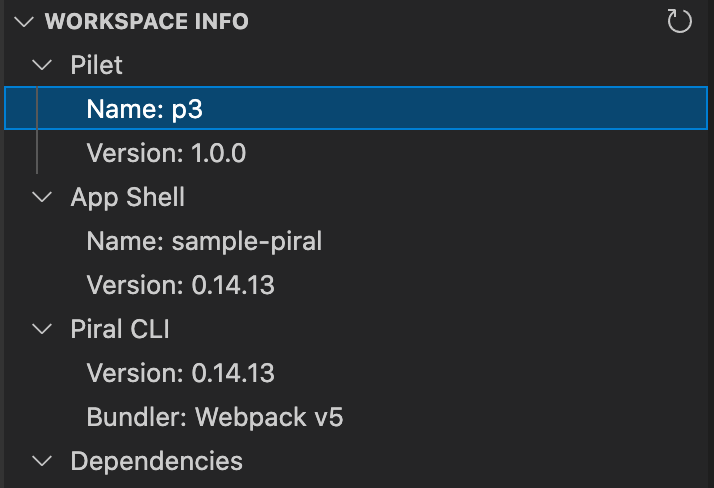Select the Piral CLI tree label
Viewport: 714px width, 488px height.
pos(120,329)
